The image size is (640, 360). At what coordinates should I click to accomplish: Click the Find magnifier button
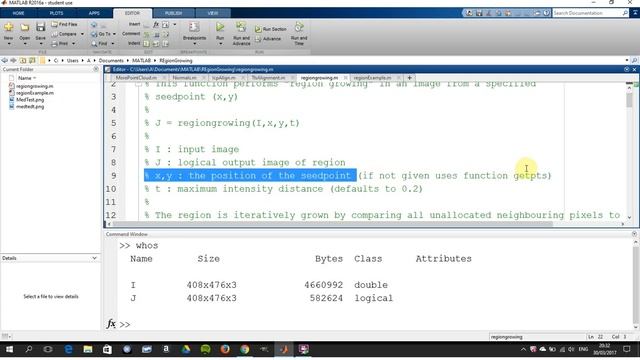[x=99, y=43]
